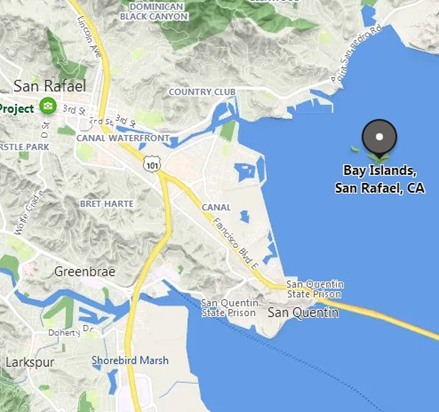Select the Point San Pedro Rd label
Viewport: 439px width, 412px height.
[x=356, y=55]
